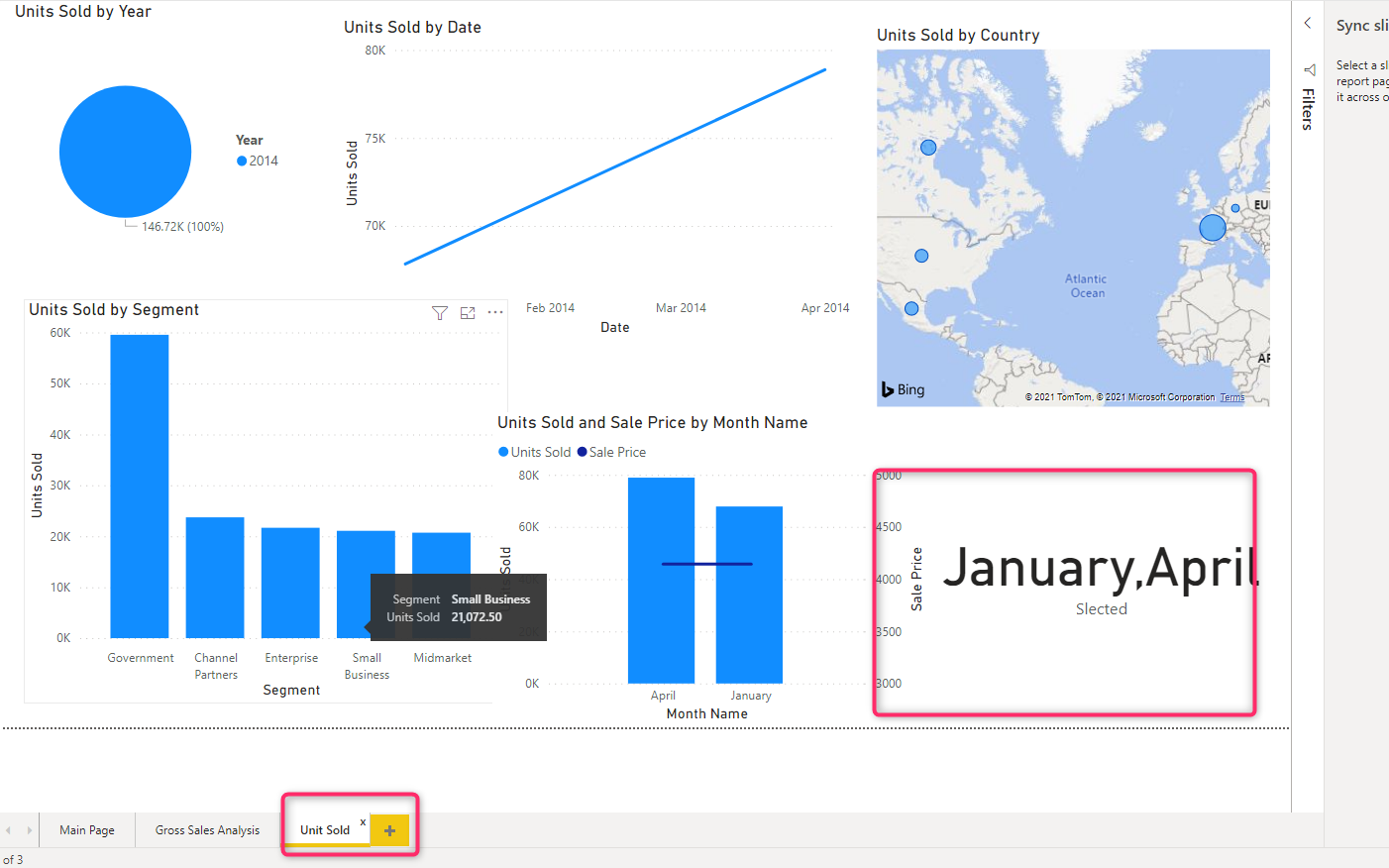Select the 2014 legend item in the pie chart
1389x868 pixels.
pyautogui.click(x=258, y=161)
